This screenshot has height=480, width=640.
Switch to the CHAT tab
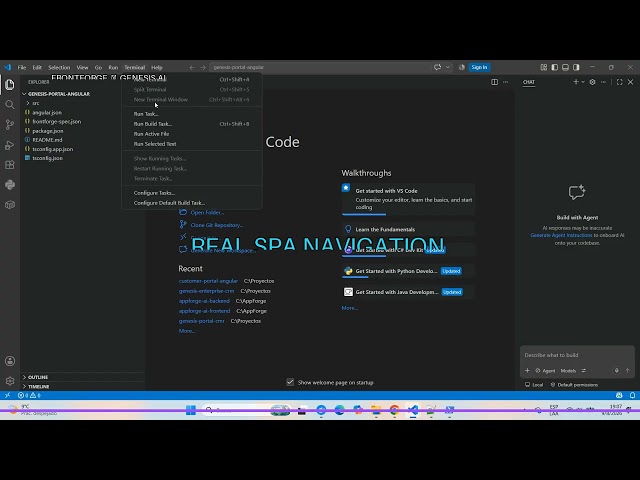click(x=529, y=82)
